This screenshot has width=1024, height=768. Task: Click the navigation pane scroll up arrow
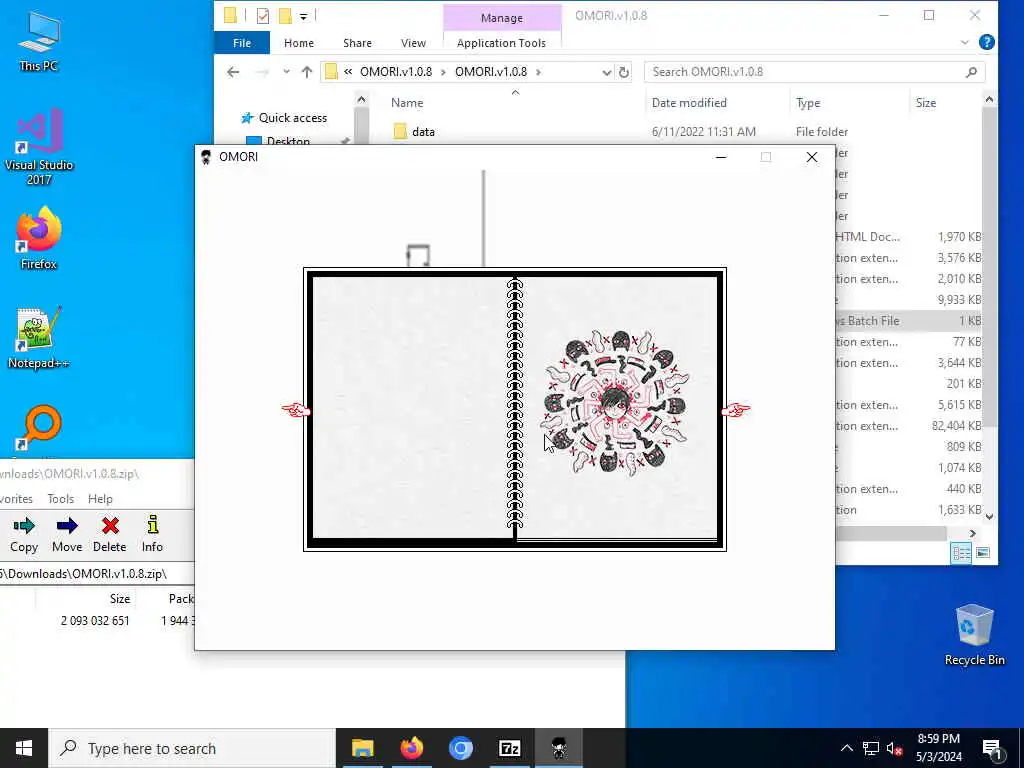pos(361,100)
